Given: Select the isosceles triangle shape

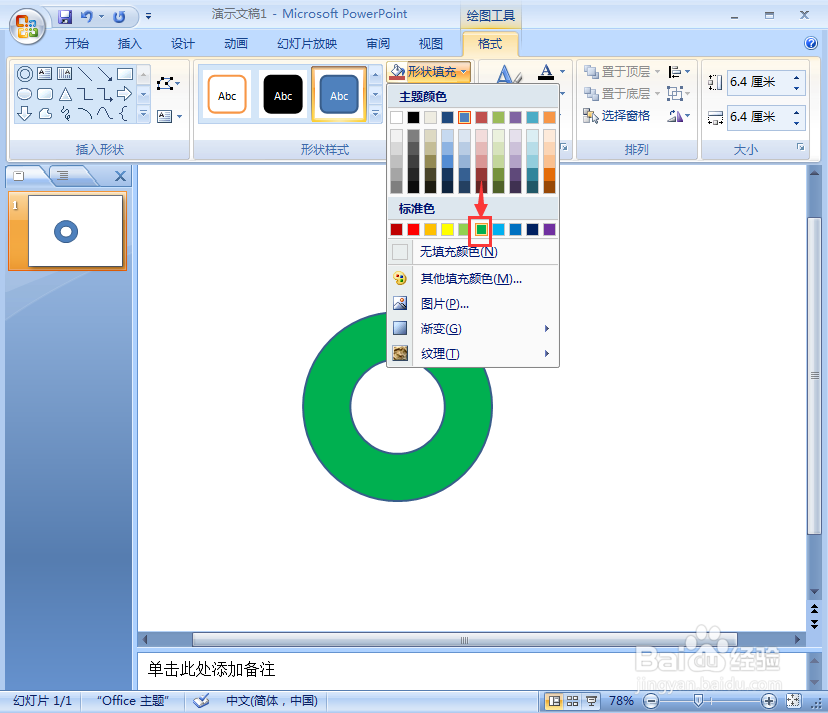Looking at the screenshot, I should (65, 94).
